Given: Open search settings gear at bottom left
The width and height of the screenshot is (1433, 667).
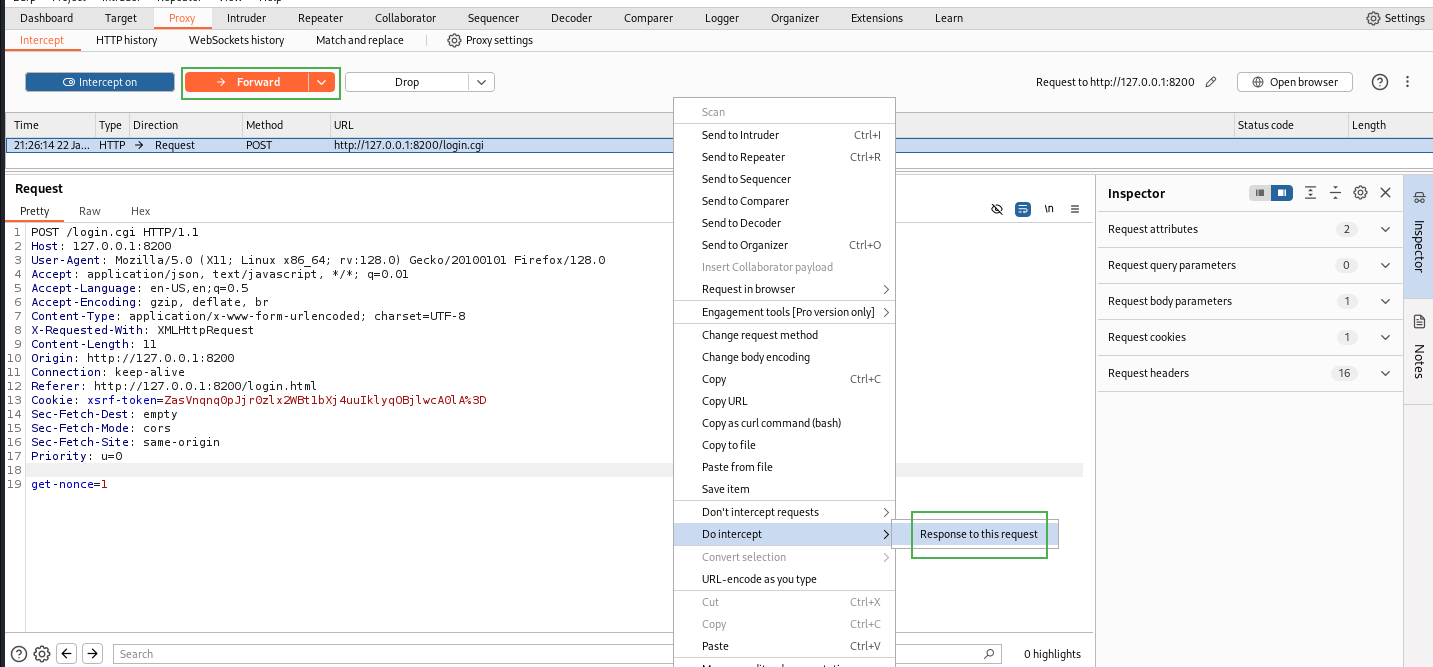Looking at the screenshot, I should coord(42,654).
